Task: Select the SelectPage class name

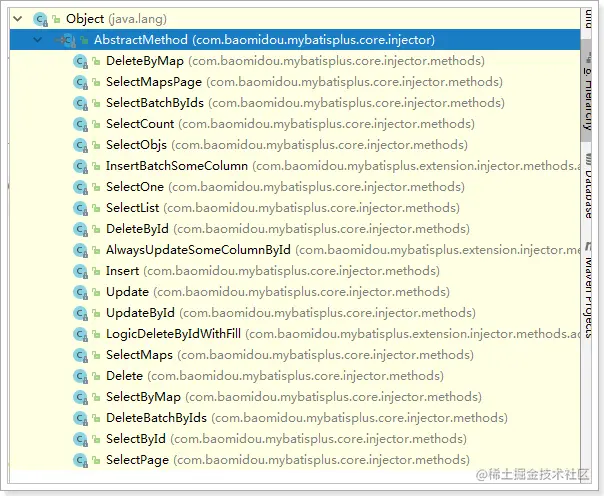Action: pos(137,460)
